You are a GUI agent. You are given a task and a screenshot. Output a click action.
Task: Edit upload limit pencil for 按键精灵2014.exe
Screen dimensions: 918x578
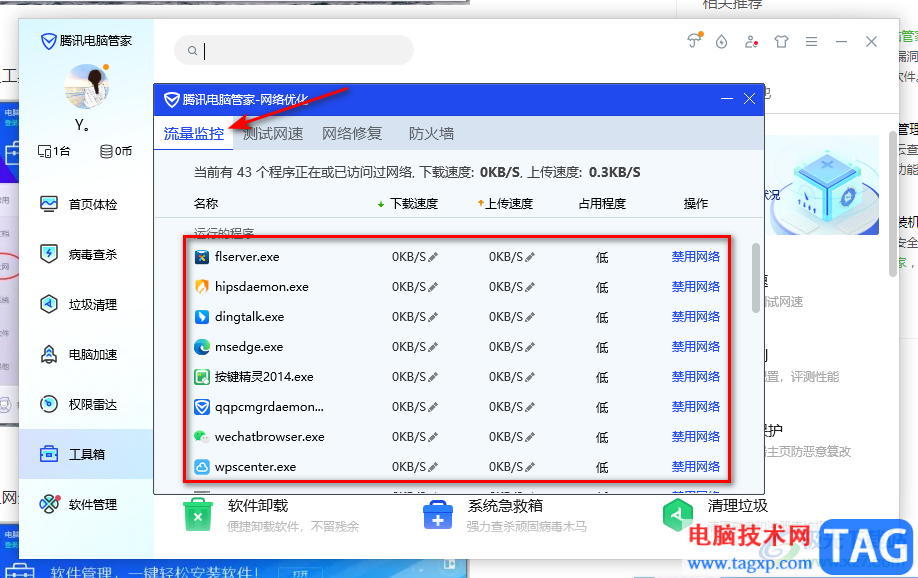pyautogui.click(x=530, y=377)
